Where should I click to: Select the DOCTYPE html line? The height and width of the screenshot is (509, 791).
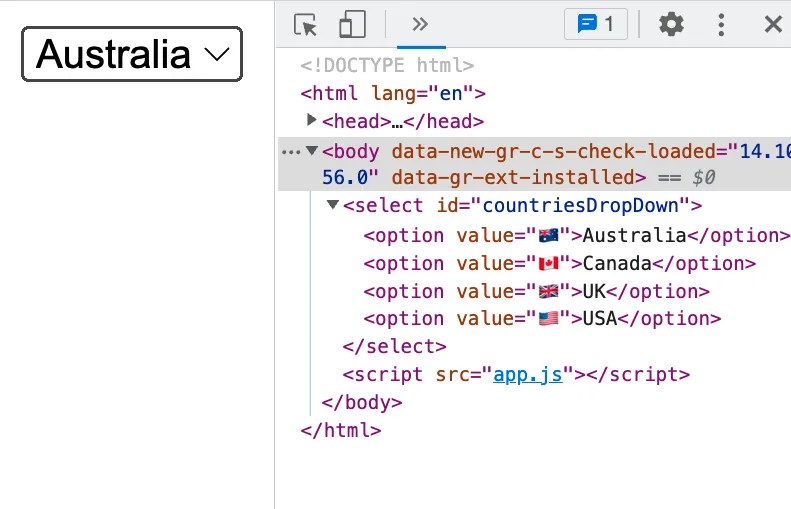pyautogui.click(x=387, y=66)
